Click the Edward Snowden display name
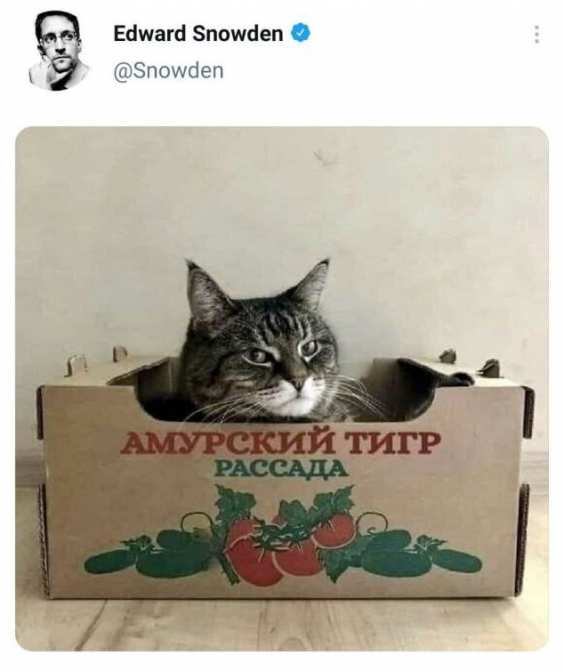This screenshot has height=670, width=564. (198, 34)
